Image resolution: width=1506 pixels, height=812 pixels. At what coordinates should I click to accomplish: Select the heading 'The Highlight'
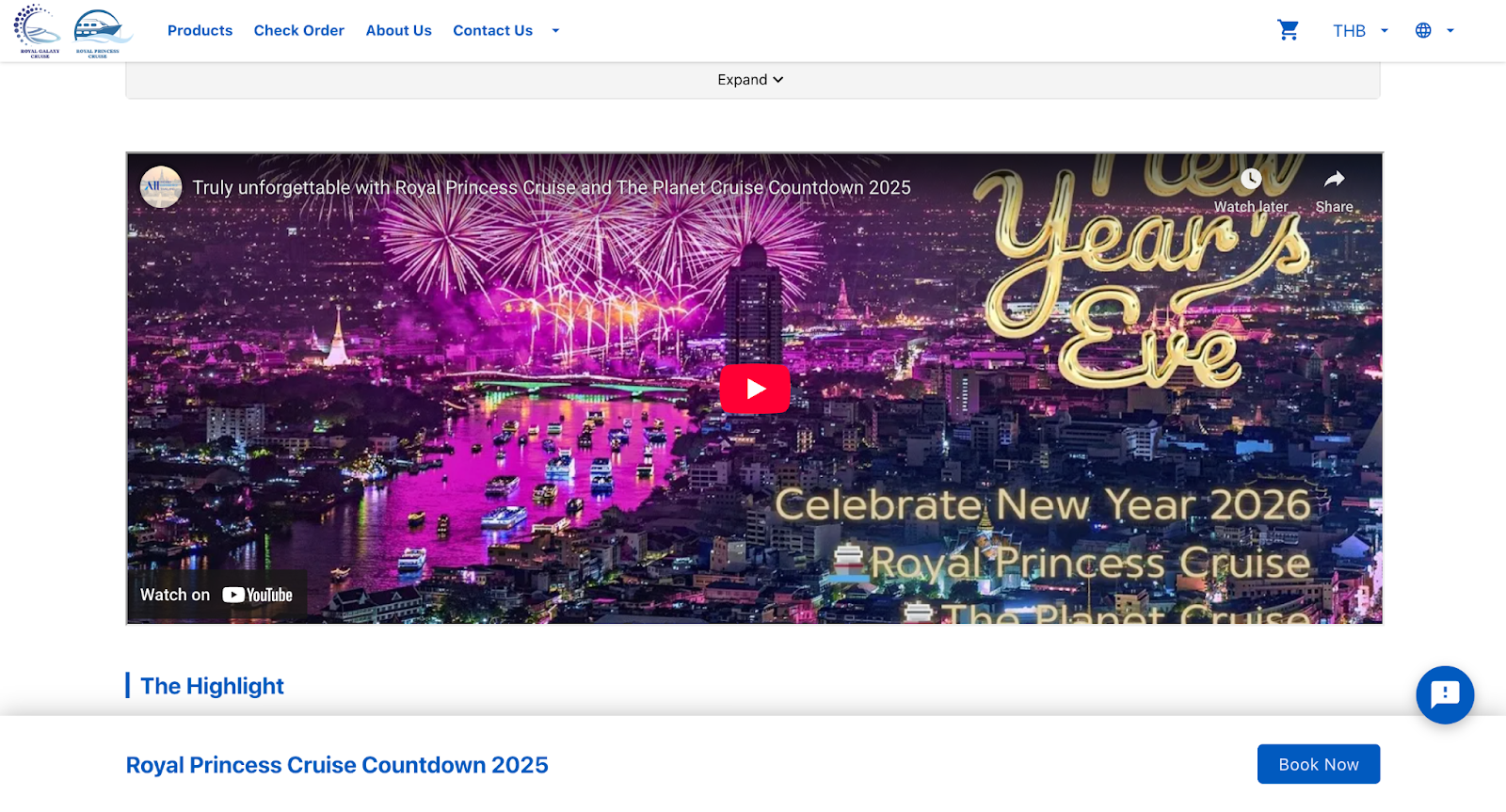click(212, 686)
